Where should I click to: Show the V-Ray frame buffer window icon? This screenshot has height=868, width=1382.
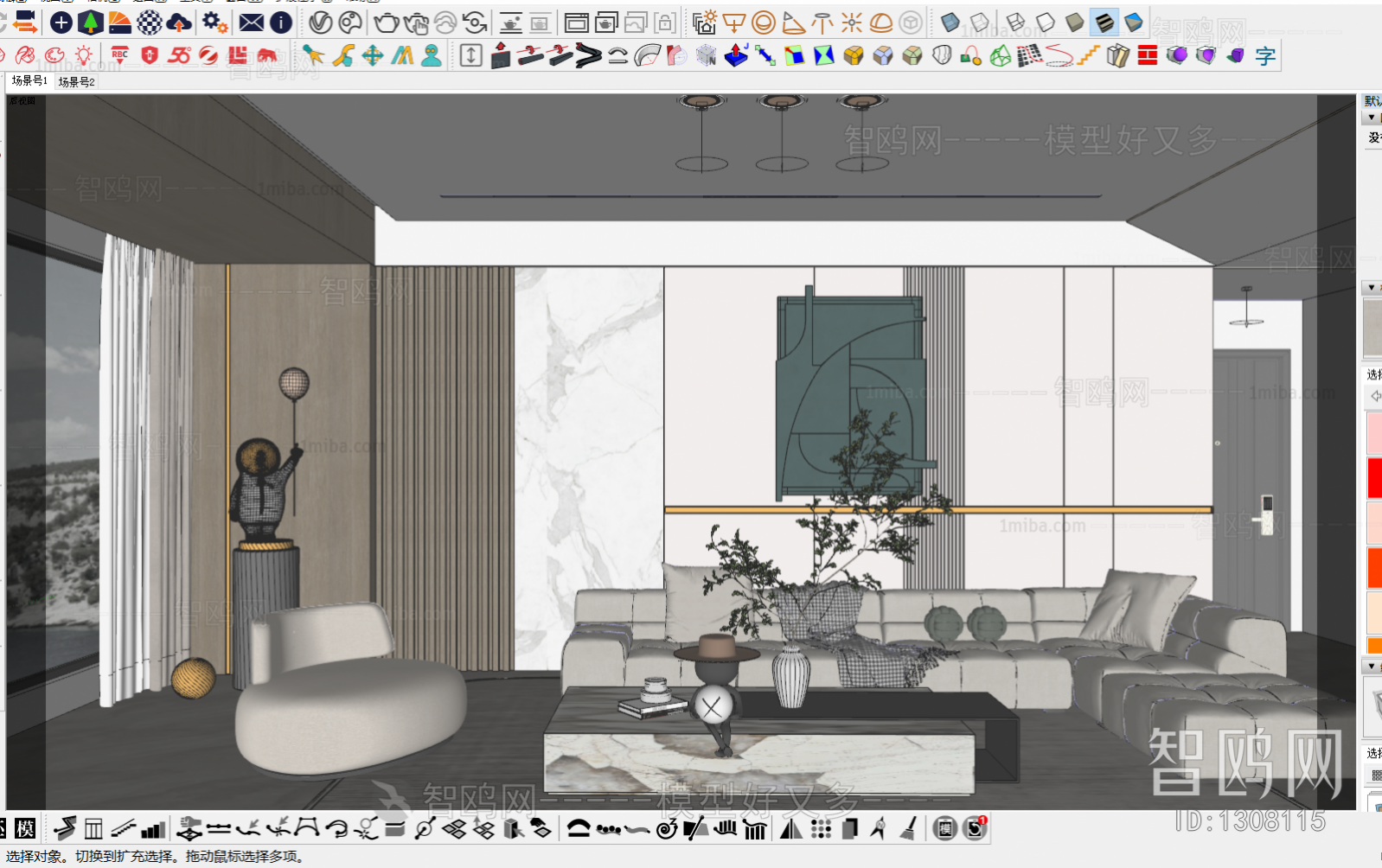[576, 22]
